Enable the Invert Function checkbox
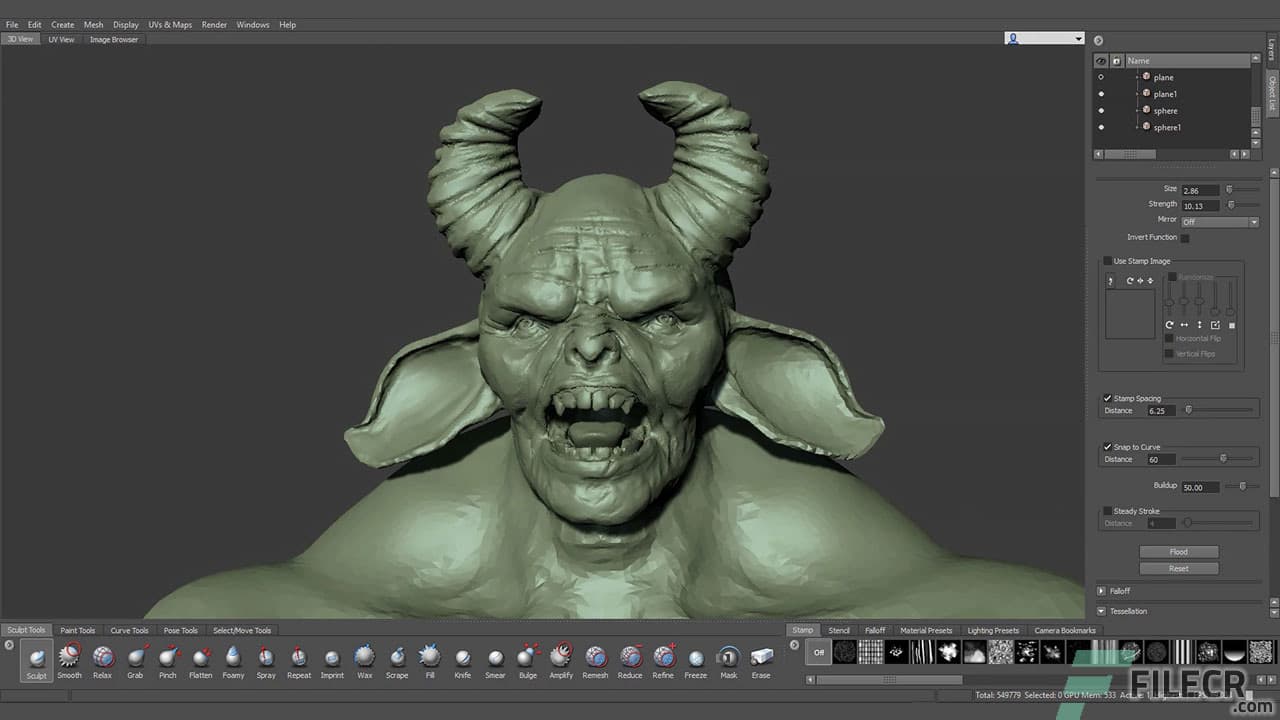The width and height of the screenshot is (1280, 720). 1185,237
